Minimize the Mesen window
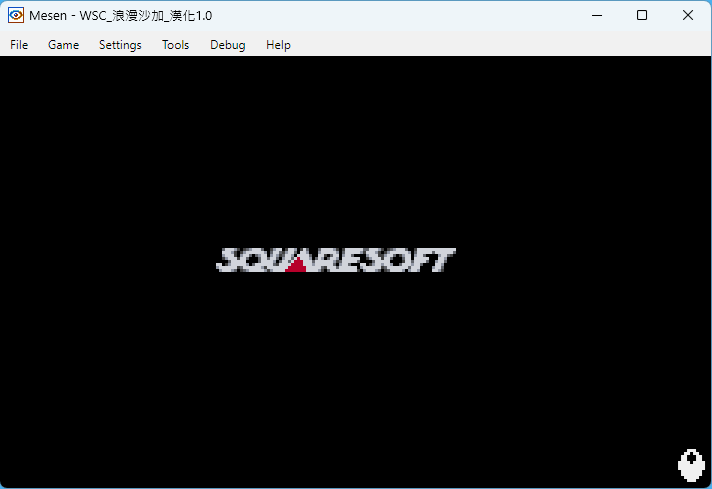Image resolution: width=712 pixels, height=489 pixels. 597,15
